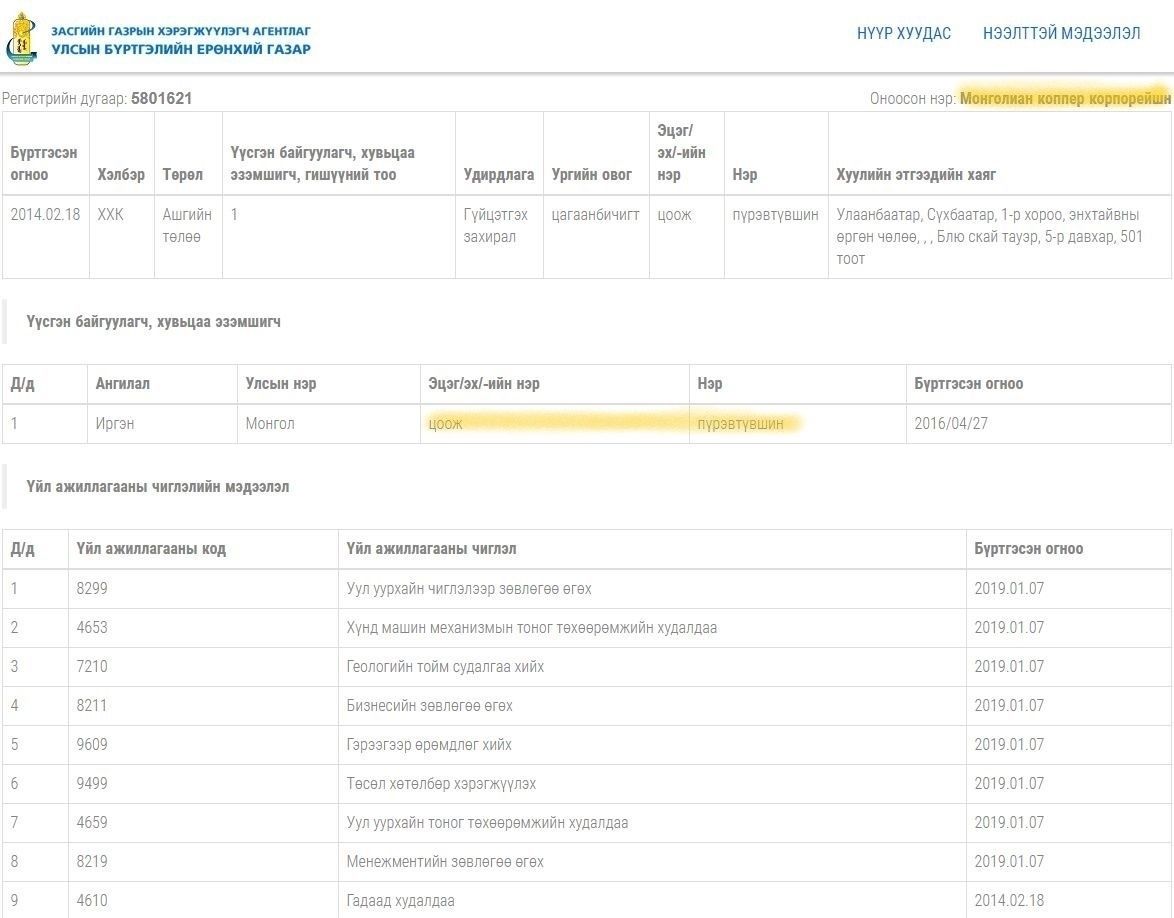Click highlighted shareholder name пүрэвтүвшин
The height and width of the screenshot is (918, 1174).
pyautogui.click(x=741, y=424)
